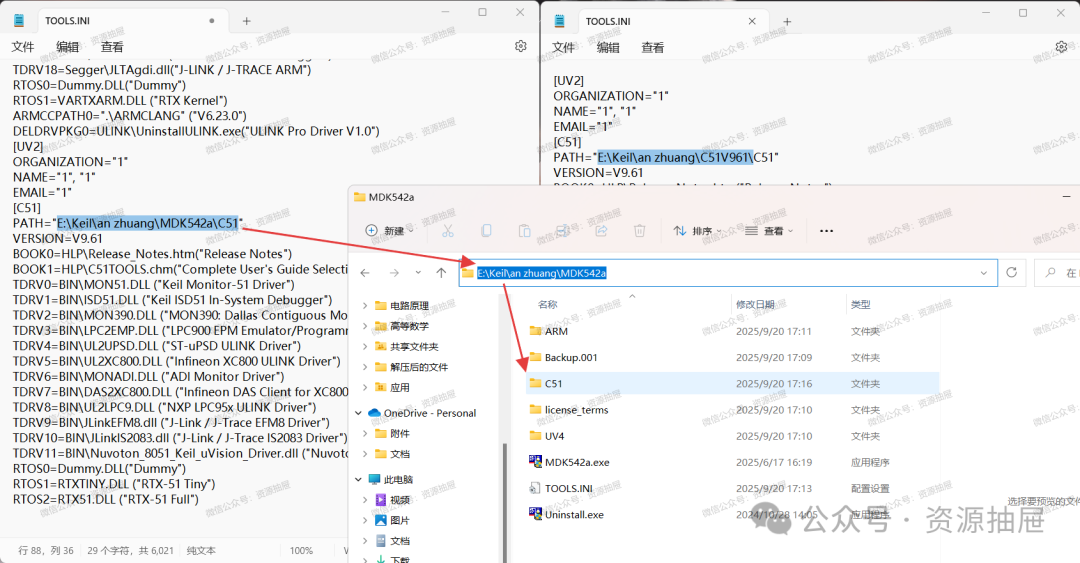Collapse the 此电脑 tree node

[358, 479]
